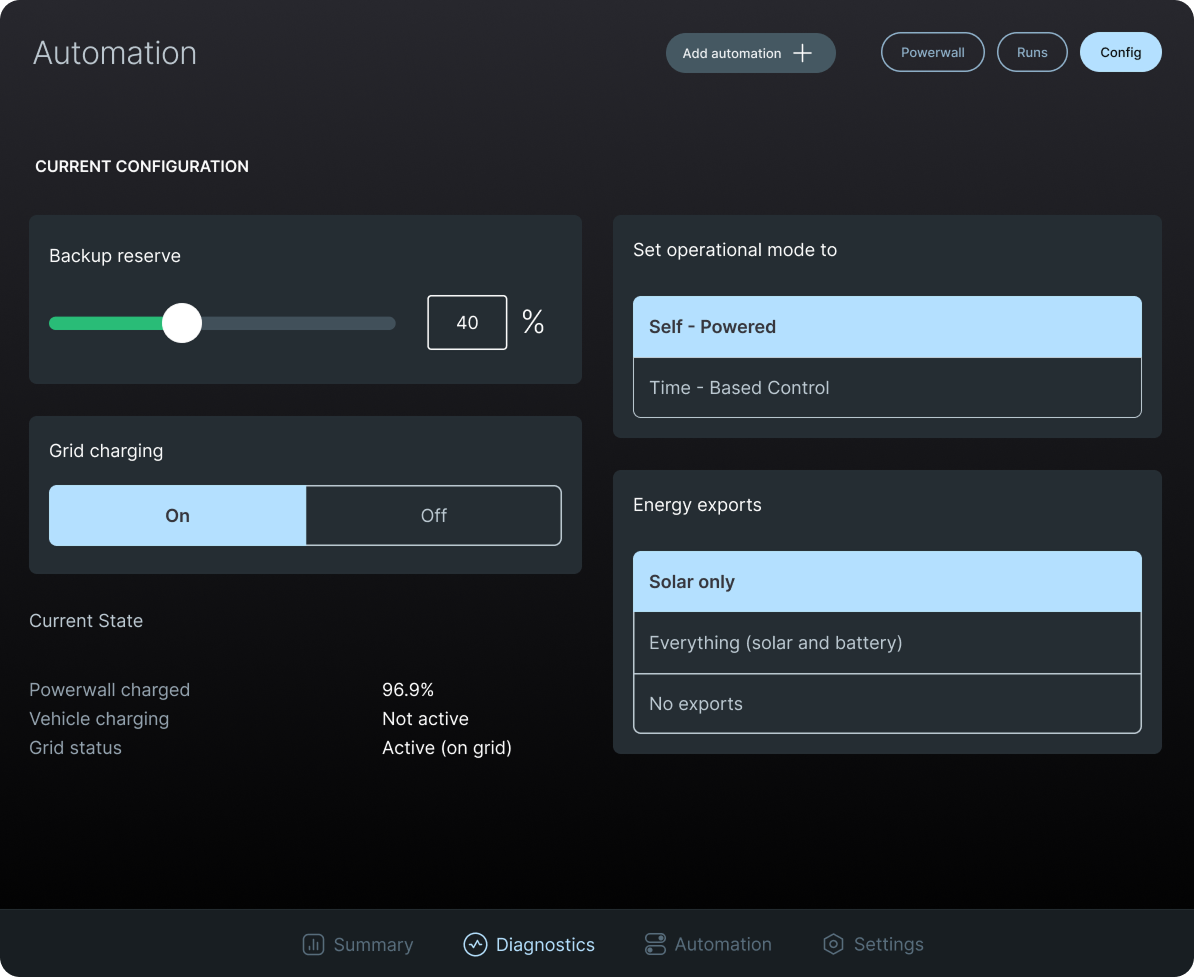Open the Runs tab
This screenshot has height=977, width=1194.
pos(1032,53)
